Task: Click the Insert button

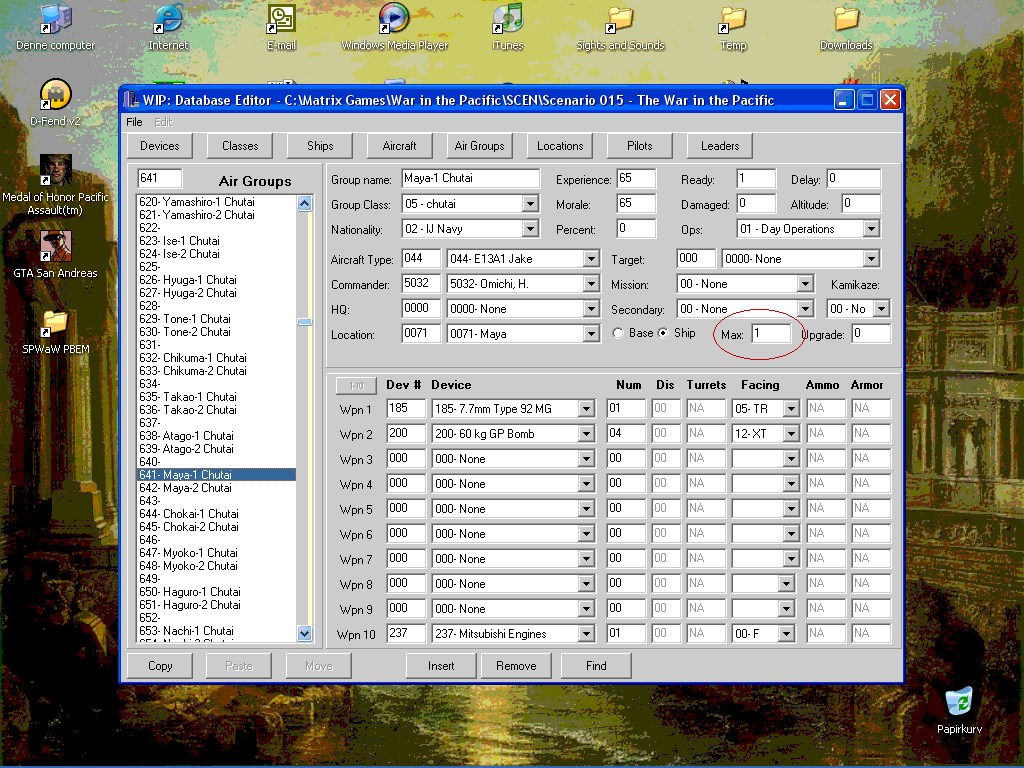Action: pyautogui.click(x=441, y=666)
